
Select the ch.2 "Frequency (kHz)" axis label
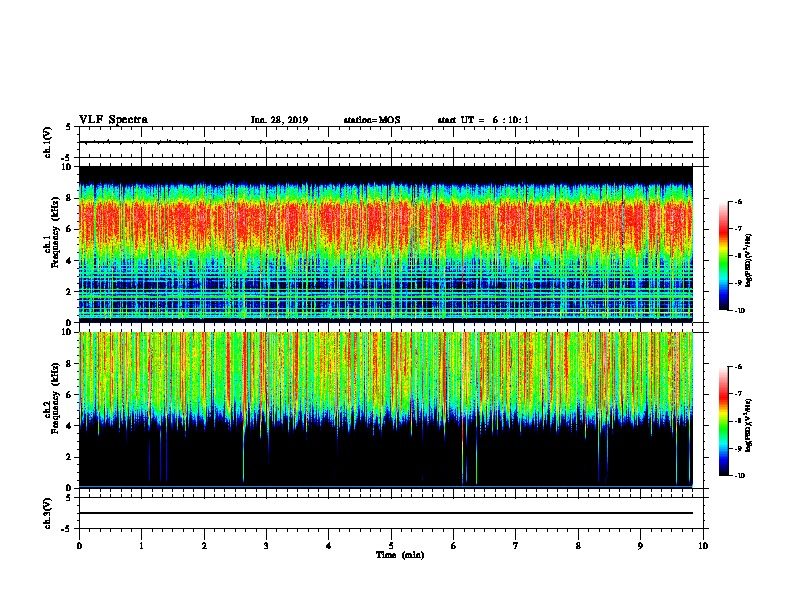point(55,398)
